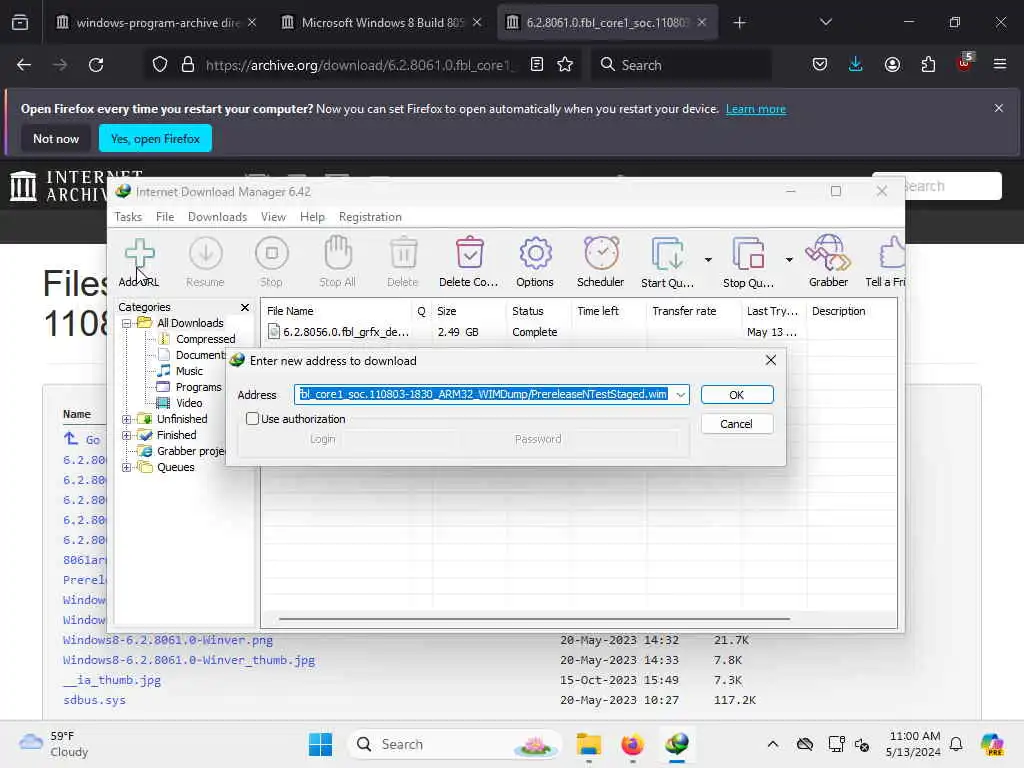Open the Firefox extensions puzzle icon

[928, 65]
